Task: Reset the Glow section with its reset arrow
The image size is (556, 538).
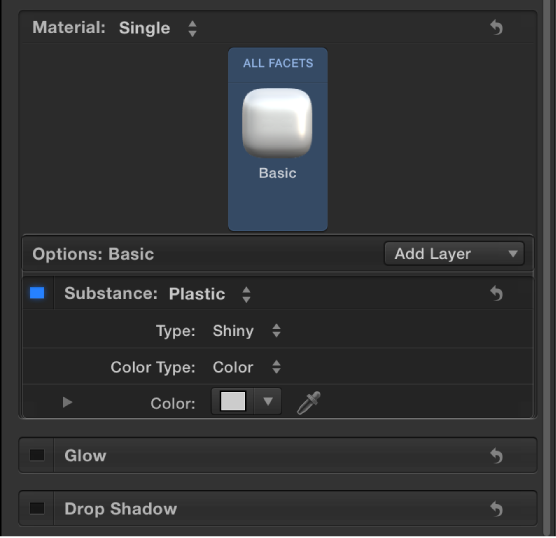Action: tap(496, 455)
